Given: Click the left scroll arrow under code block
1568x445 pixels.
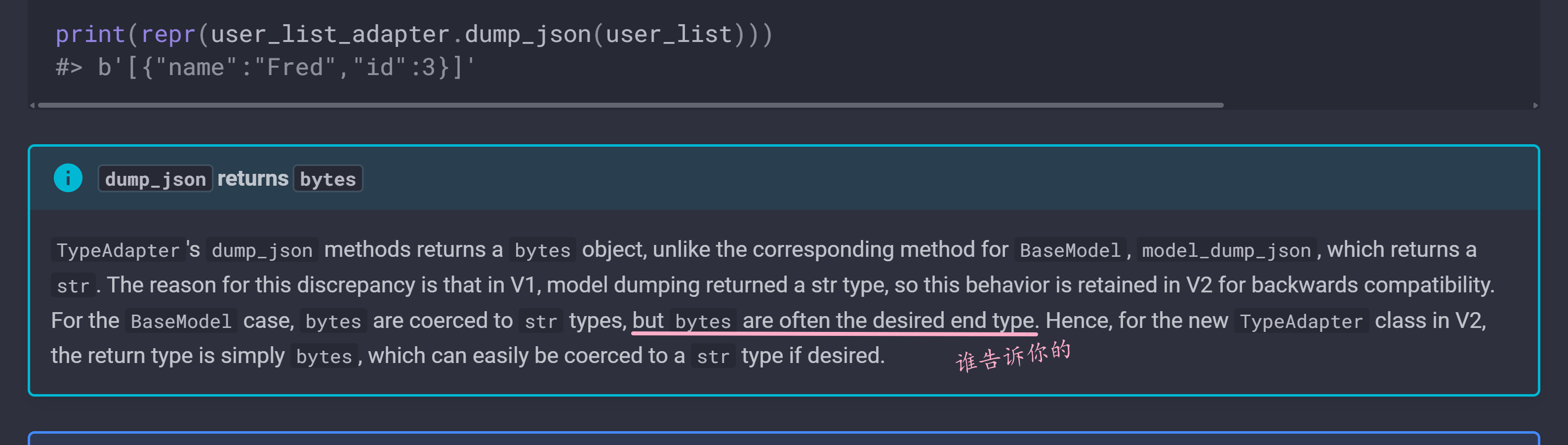Looking at the screenshot, I should point(32,105).
